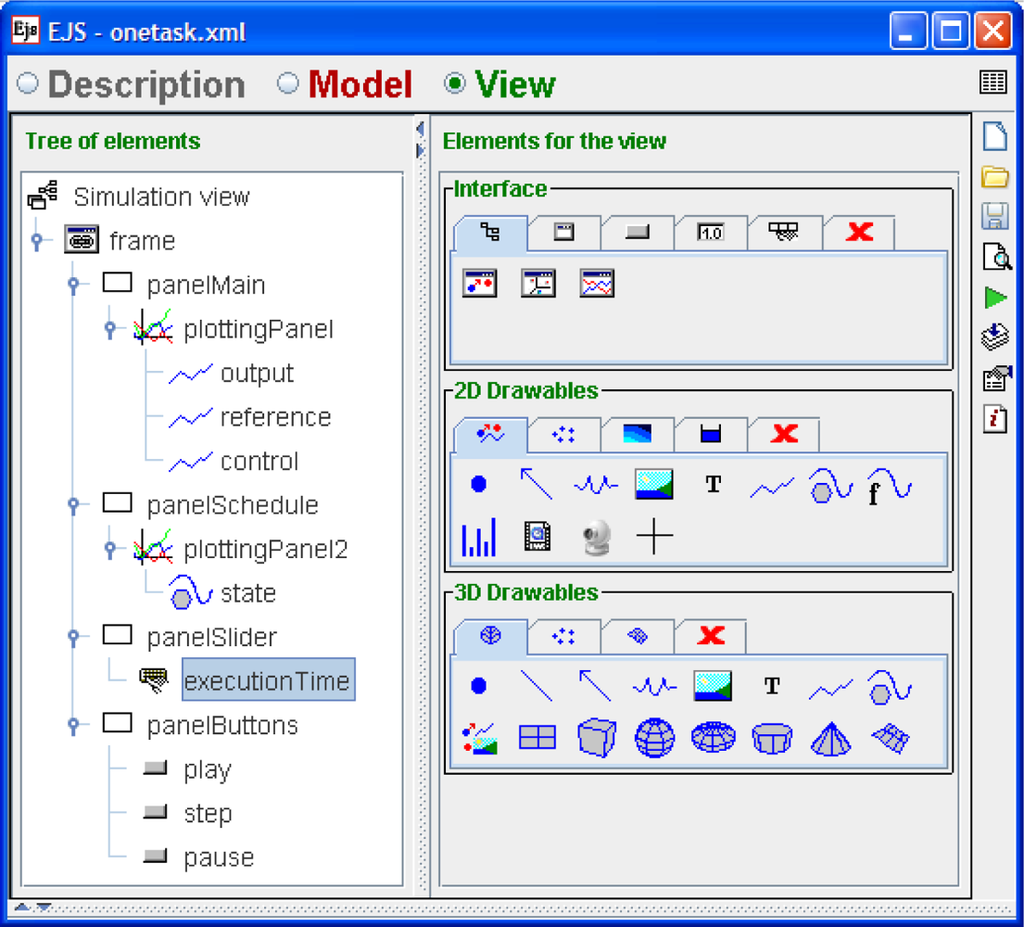The image size is (1024, 927).
Task: Switch to the Model radio button
Action: coord(288,84)
